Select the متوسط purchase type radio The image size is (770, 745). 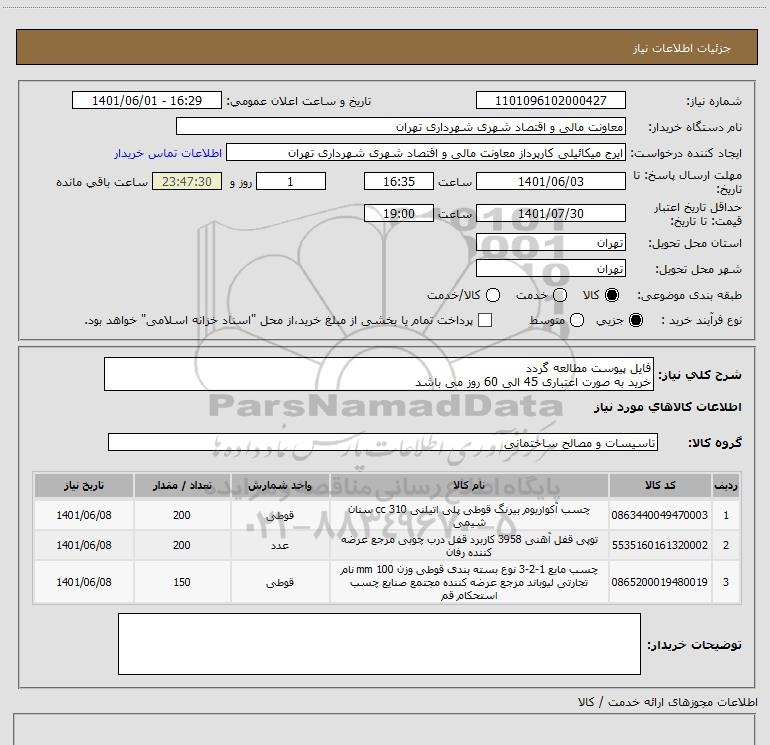coord(577,321)
